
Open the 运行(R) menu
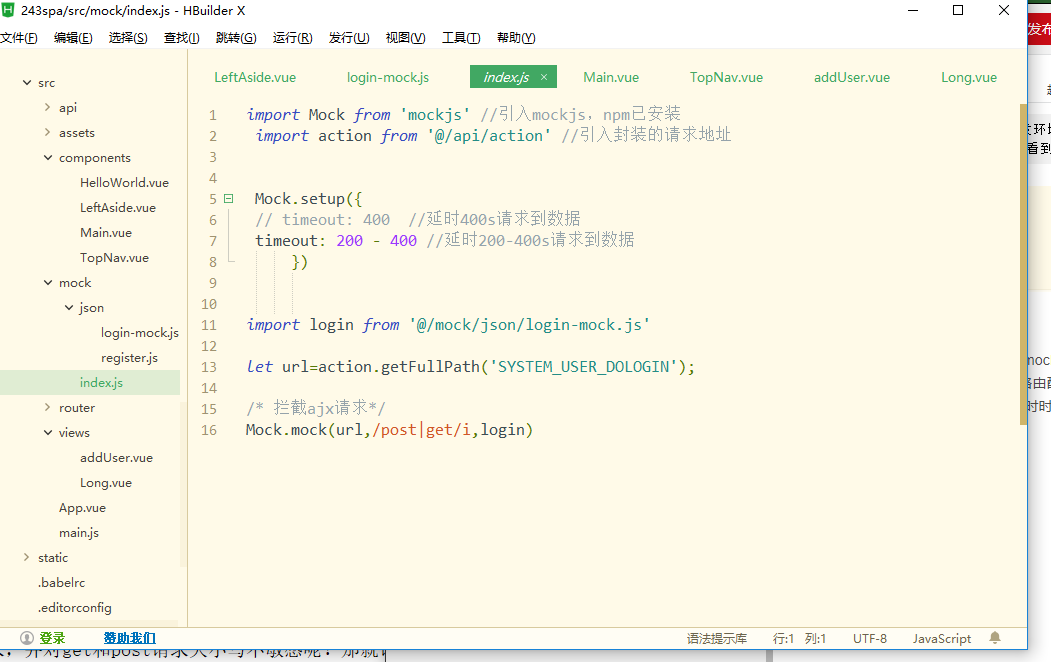[x=292, y=38]
